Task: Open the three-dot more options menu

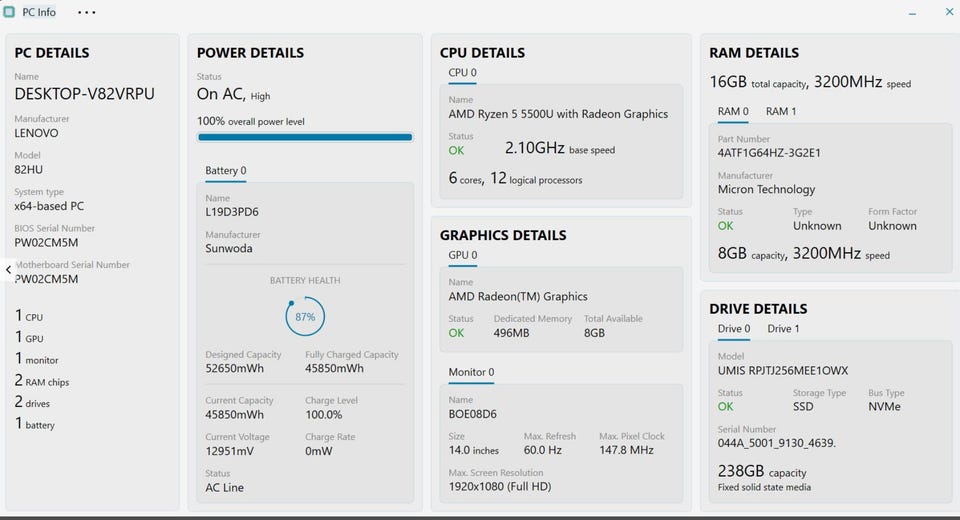Action: coord(86,13)
